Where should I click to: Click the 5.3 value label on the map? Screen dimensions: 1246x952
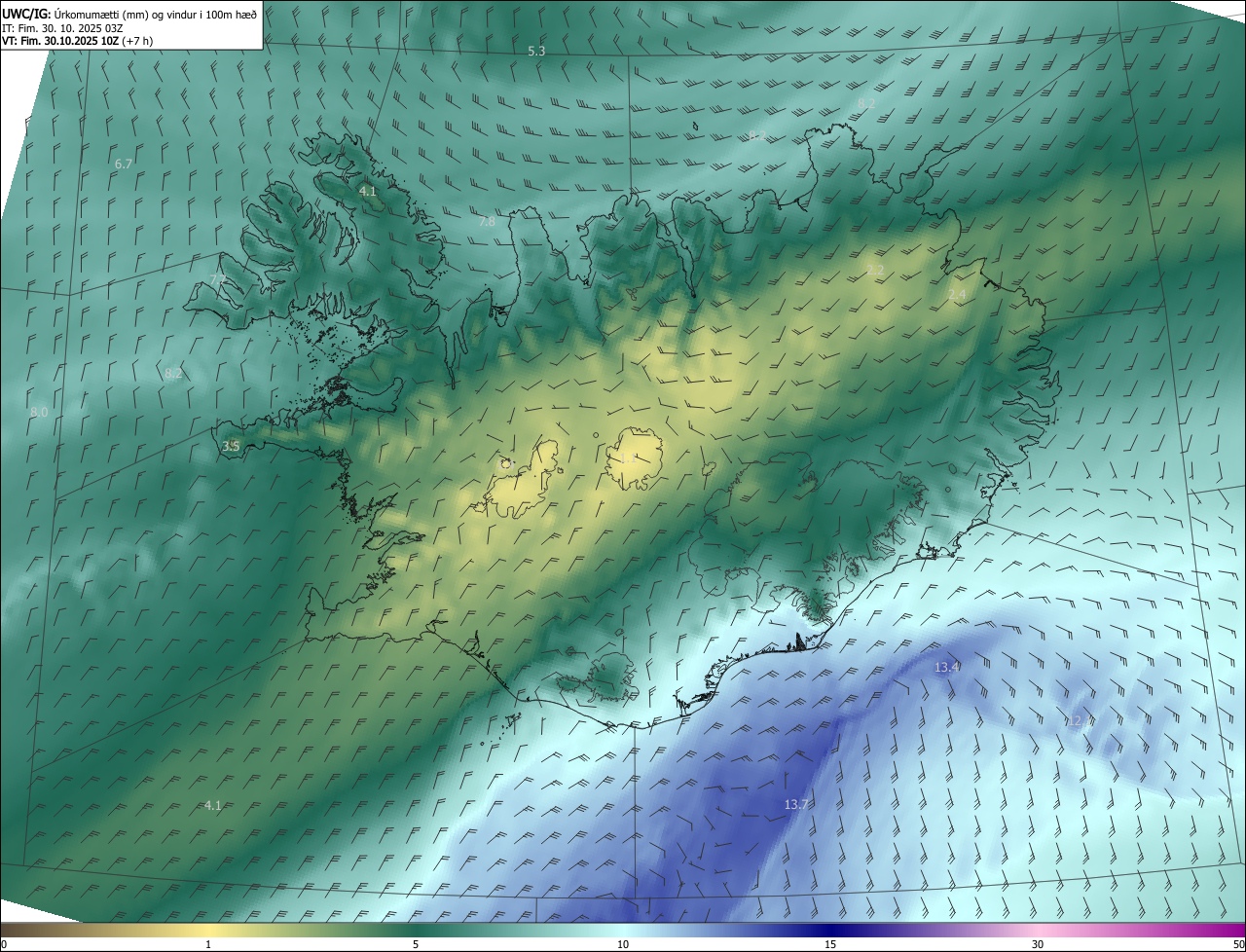tap(536, 51)
